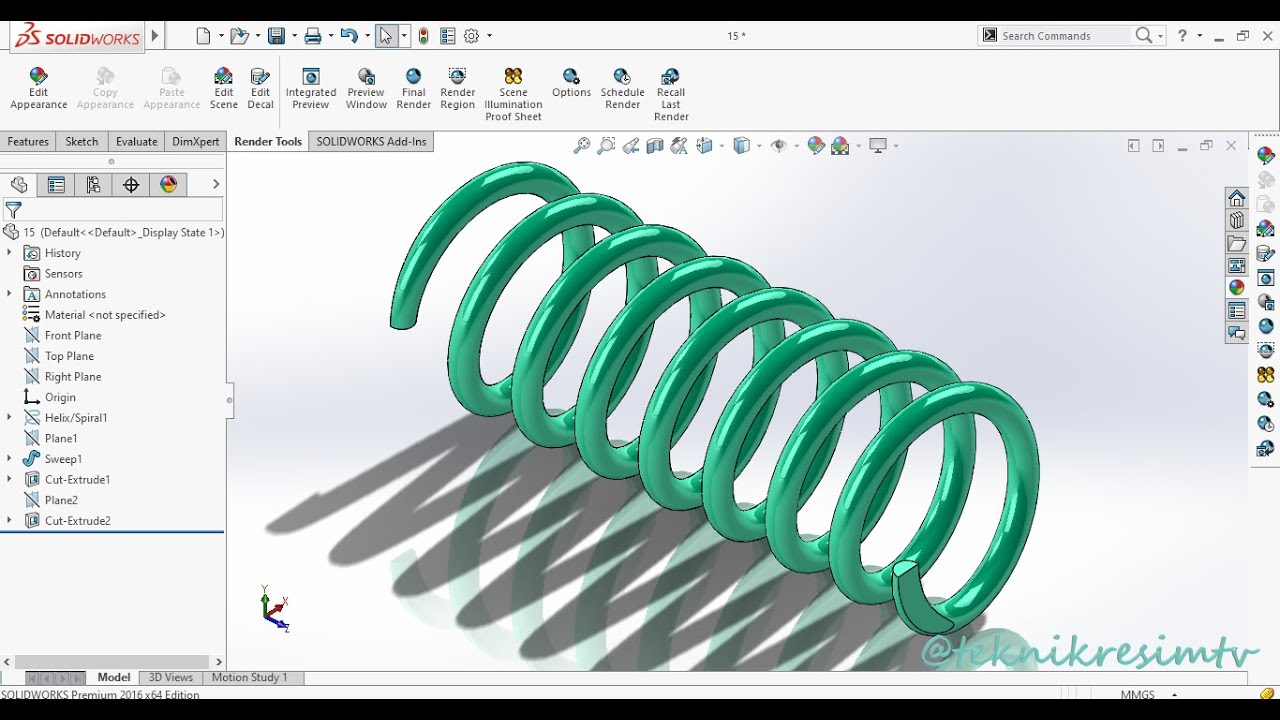1280x720 pixels.
Task: Open the dropdown arrow next to Print
Action: pos(330,36)
